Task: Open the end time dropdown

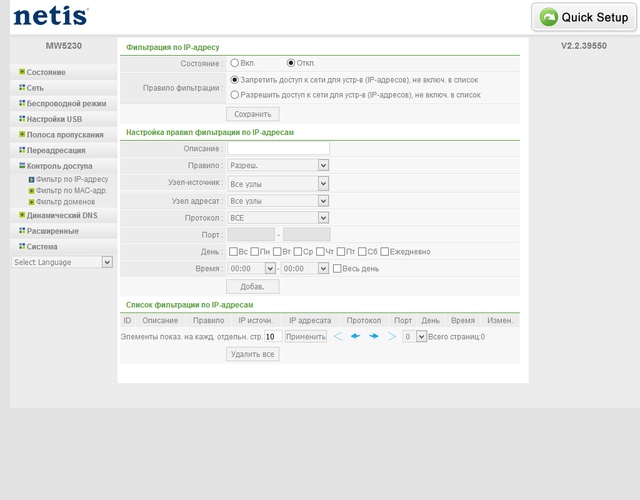Action: point(305,269)
